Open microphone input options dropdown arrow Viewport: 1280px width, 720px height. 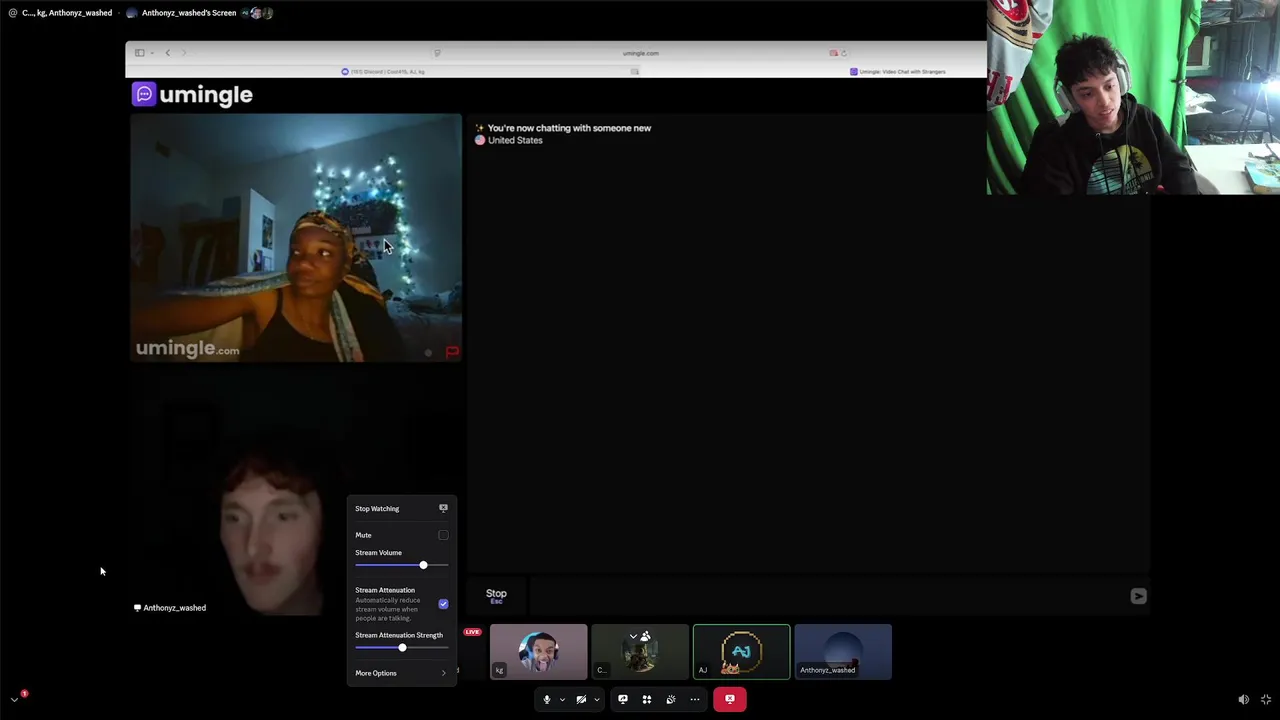tap(562, 699)
